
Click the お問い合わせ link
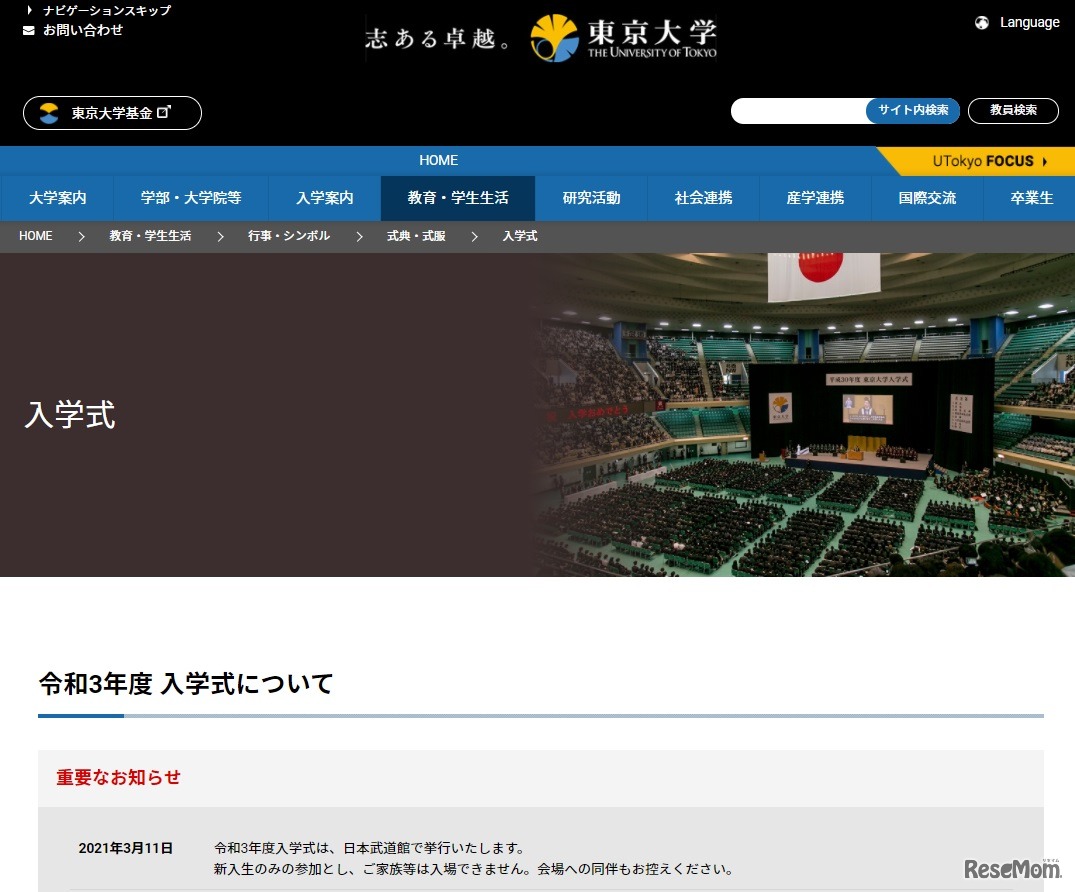(82, 30)
